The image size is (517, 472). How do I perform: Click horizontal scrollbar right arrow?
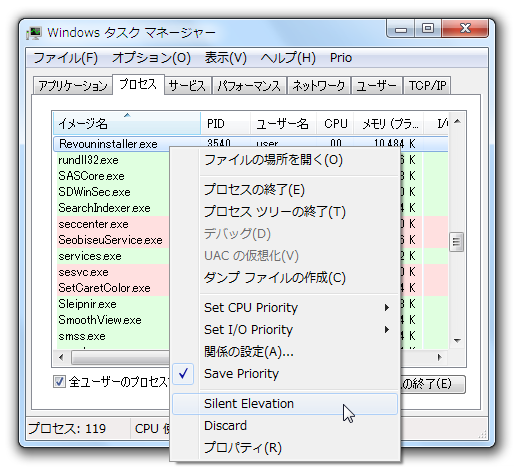tap(440, 357)
